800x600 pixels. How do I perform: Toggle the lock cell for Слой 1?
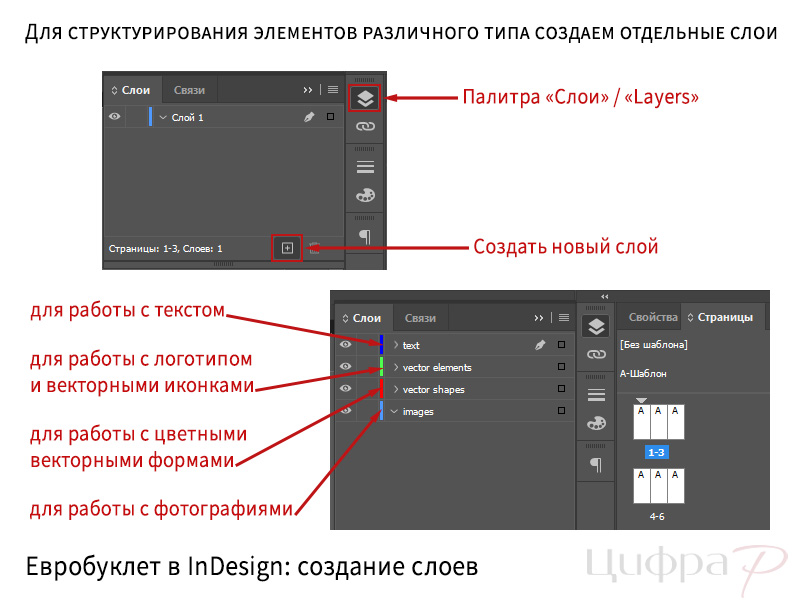[136, 117]
